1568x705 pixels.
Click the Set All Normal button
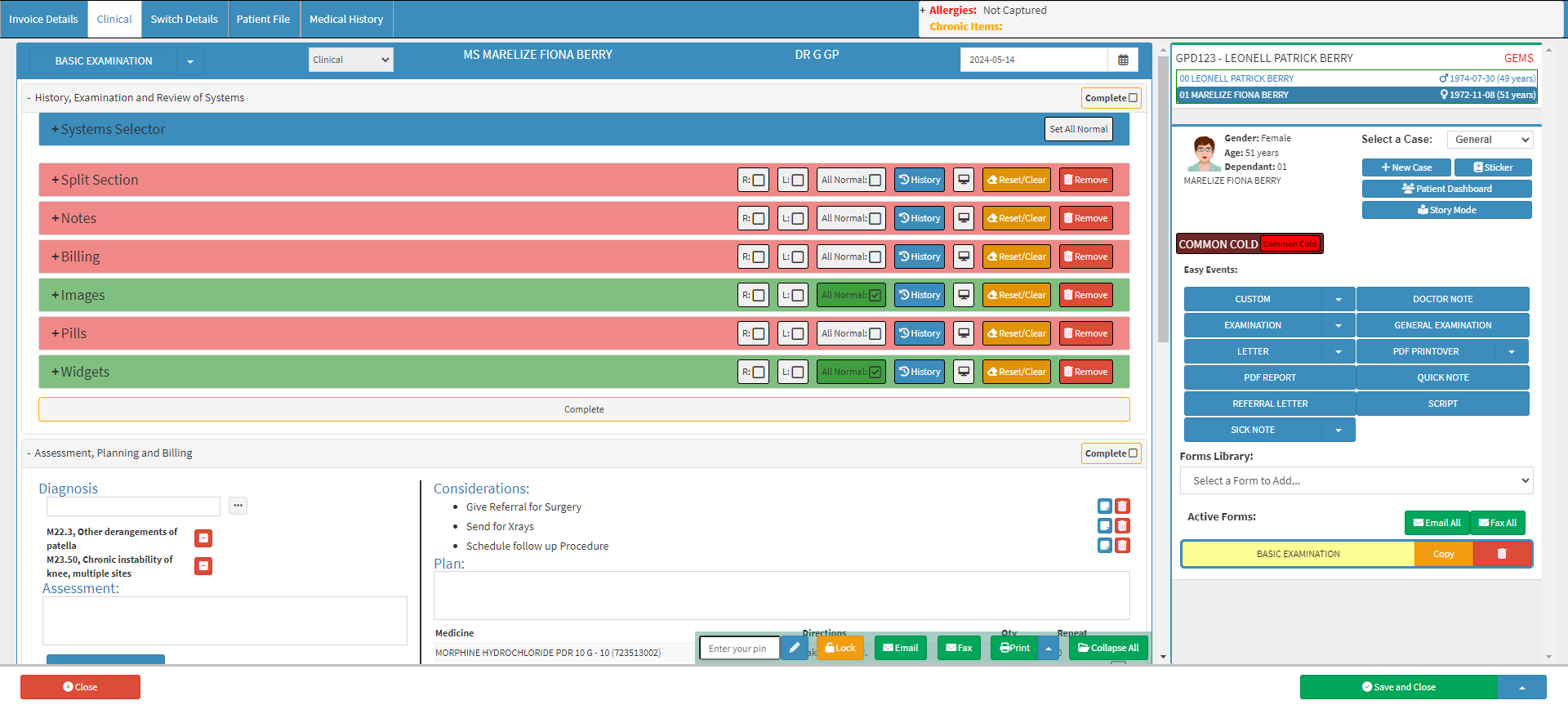[x=1078, y=129]
